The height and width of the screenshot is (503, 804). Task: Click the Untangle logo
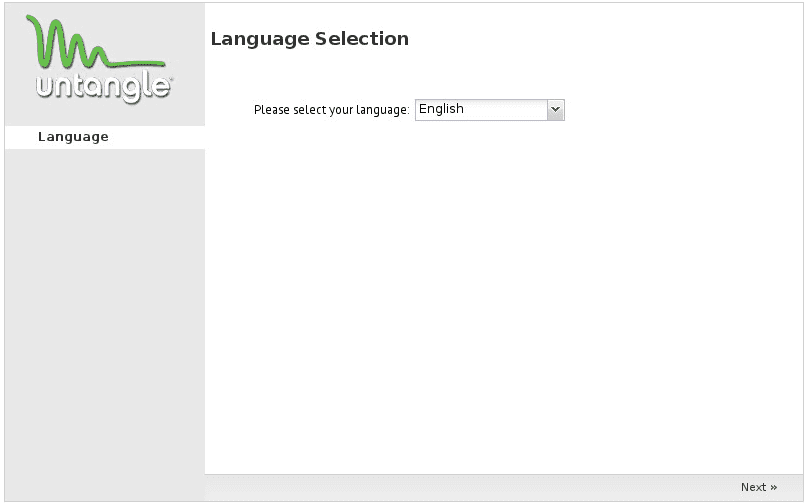pos(103,61)
